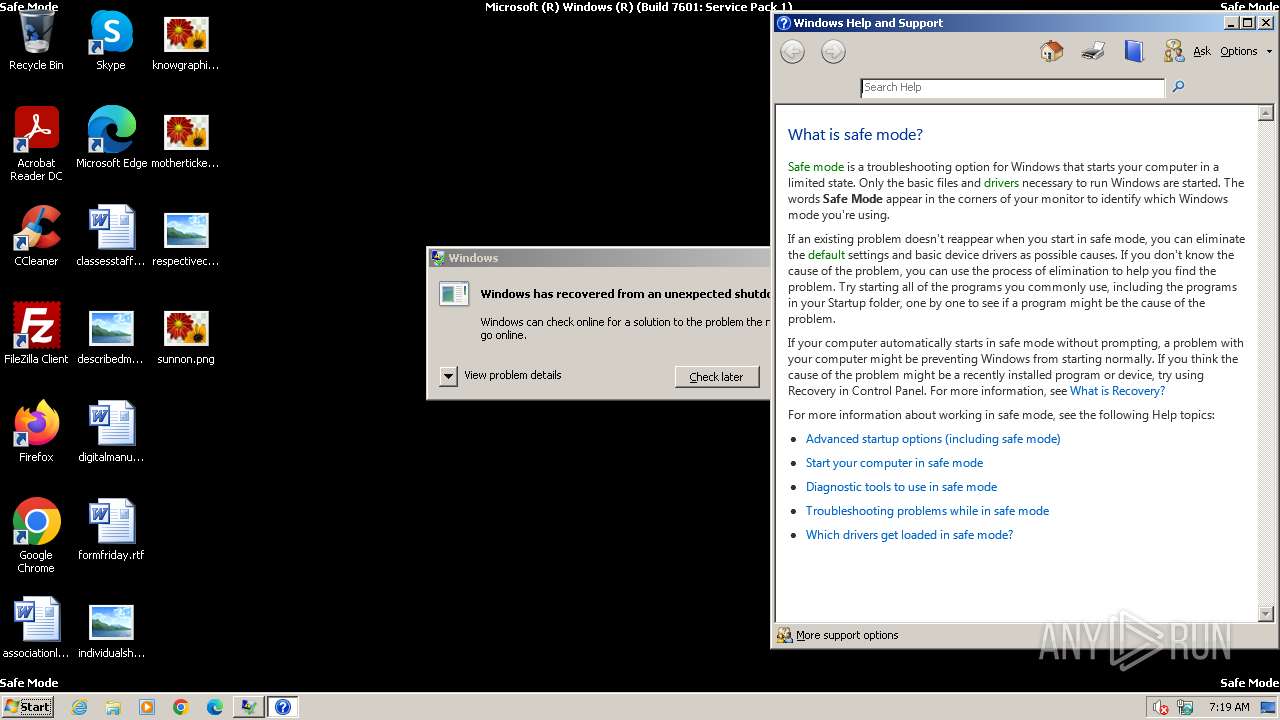Click the Back arrow in Help window

pyautogui.click(x=792, y=52)
